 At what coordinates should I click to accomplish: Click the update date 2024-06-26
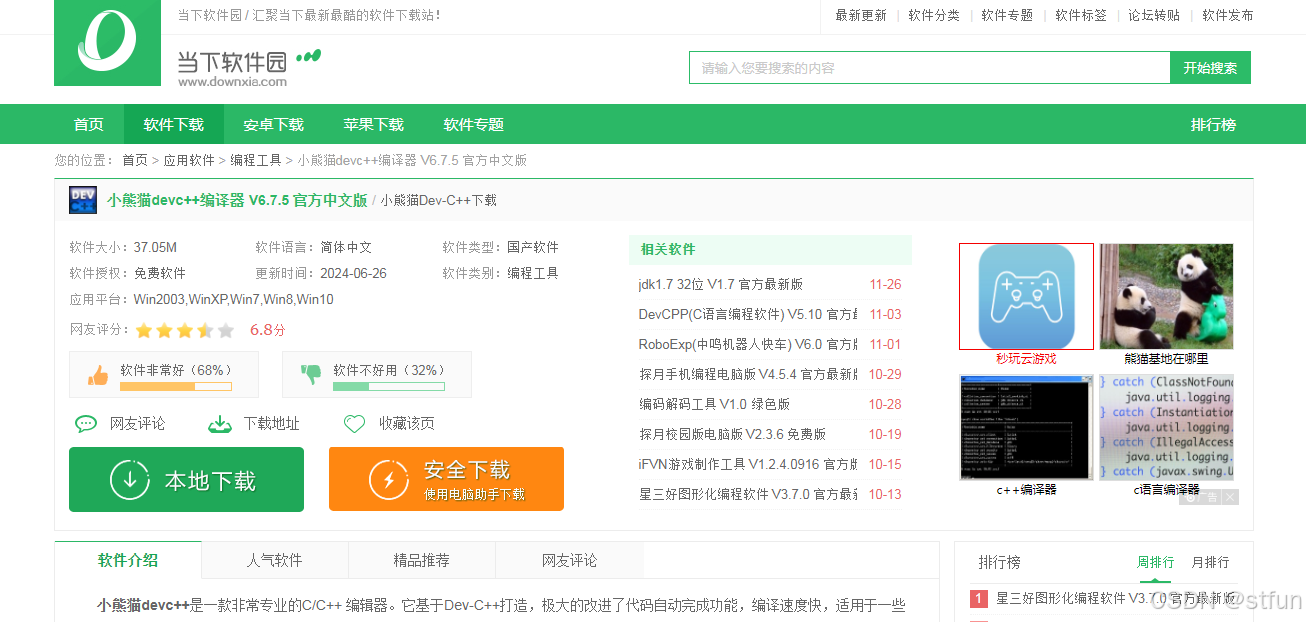pyautogui.click(x=353, y=273)
